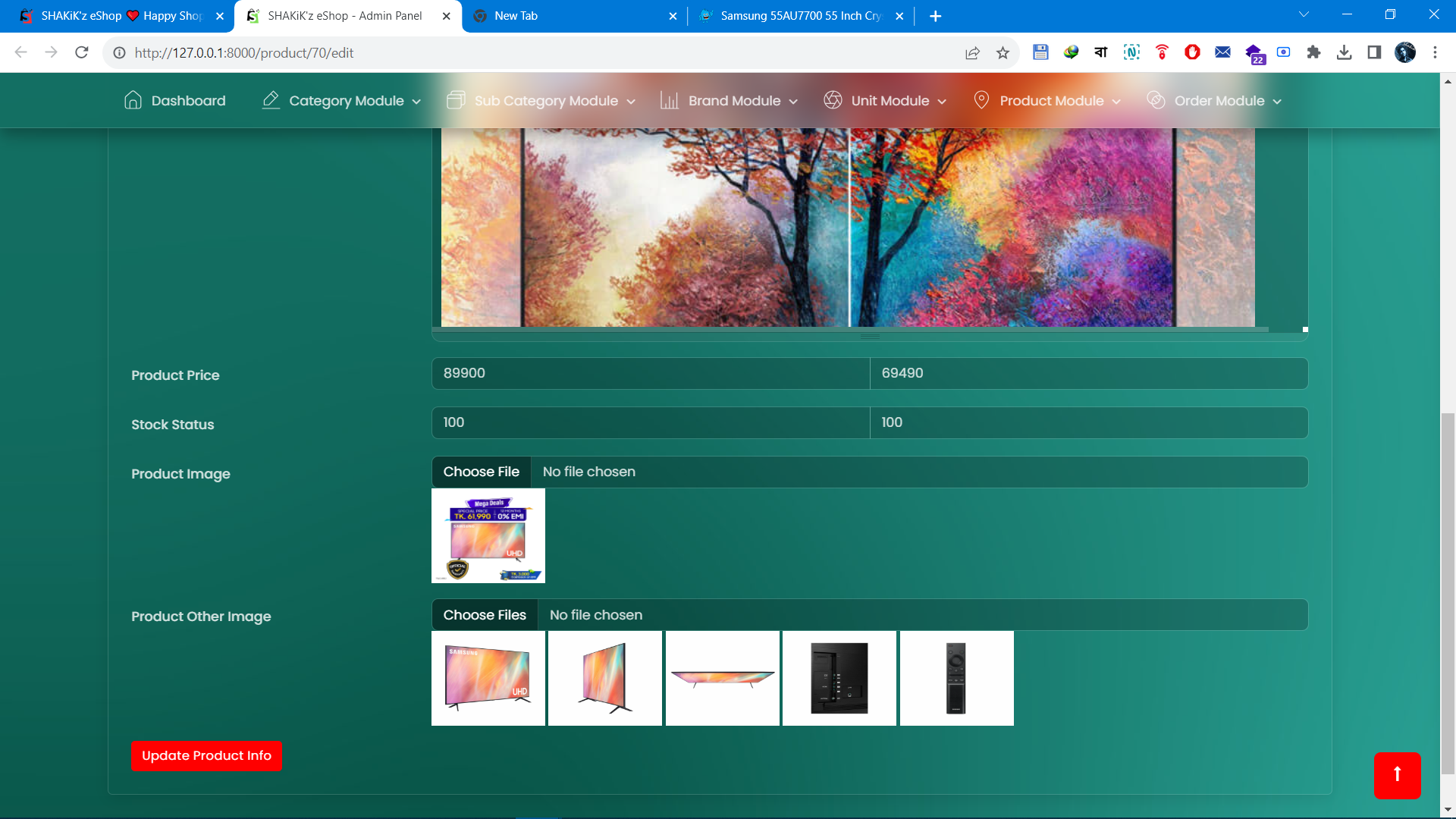1456x819 pixels.
Task: Click the scrollbar down arrow
Action: (1448, 810)
